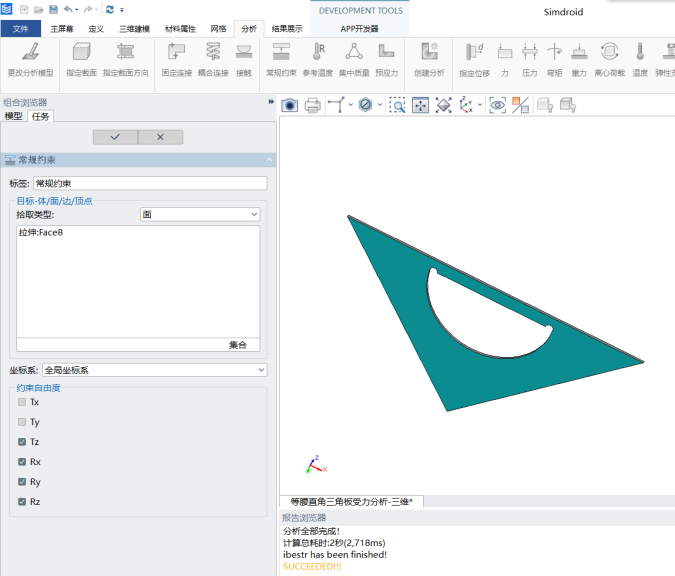
Task: Confirm with the checkmark button
Action: tap(115, 137)
